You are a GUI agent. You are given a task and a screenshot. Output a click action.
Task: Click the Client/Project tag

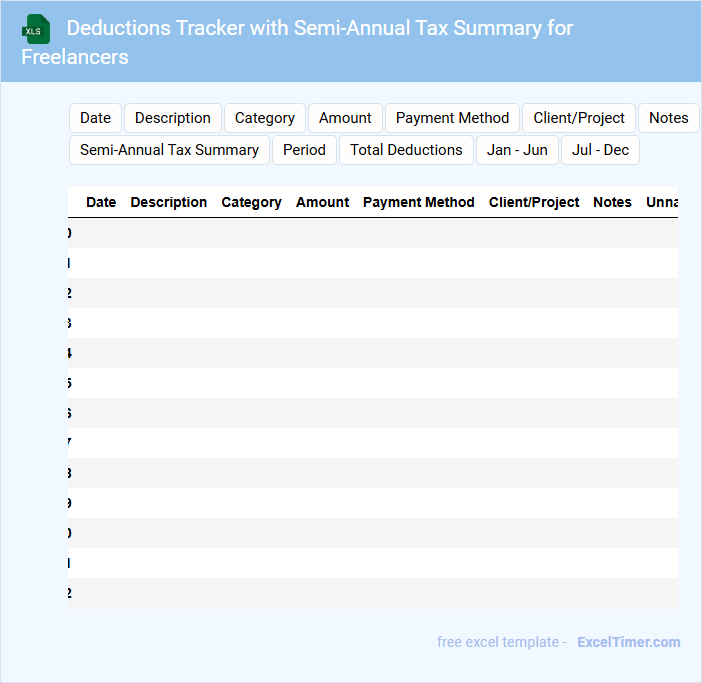[x=578, y=118]
